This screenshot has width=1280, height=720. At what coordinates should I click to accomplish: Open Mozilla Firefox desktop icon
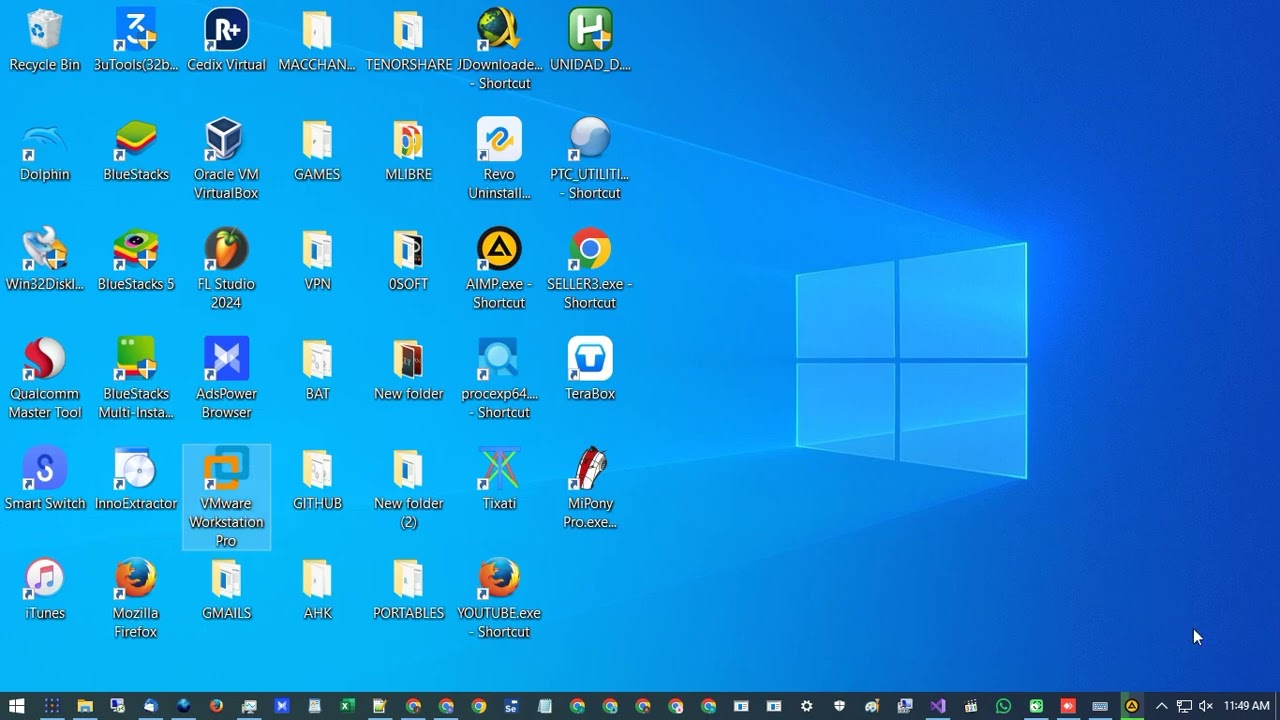136,598
